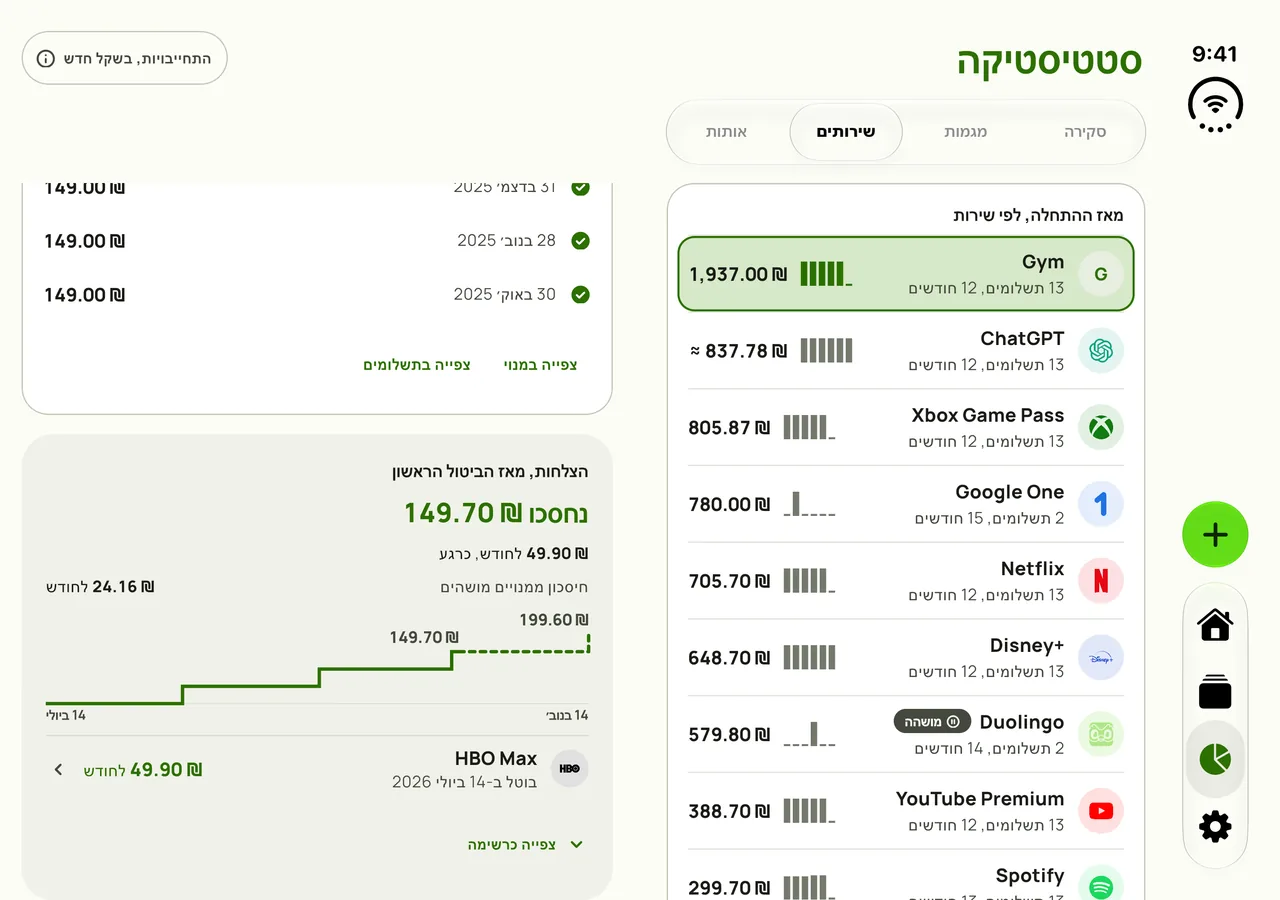1280x900 pixels.
Task: Click the Disney+ logo icon
Action: [1101, 658]
